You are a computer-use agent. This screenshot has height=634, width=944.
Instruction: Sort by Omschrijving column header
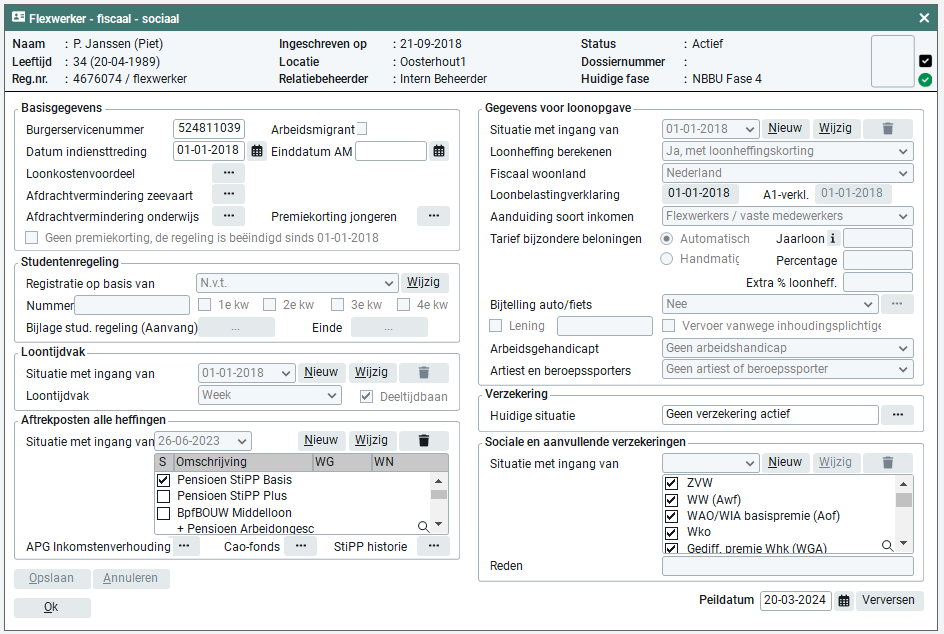243,462
